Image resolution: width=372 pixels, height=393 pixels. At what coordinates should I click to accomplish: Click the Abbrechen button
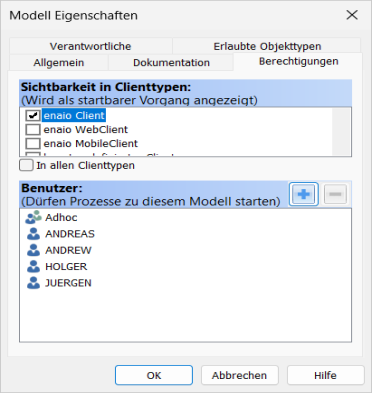(x=239, y=375)
